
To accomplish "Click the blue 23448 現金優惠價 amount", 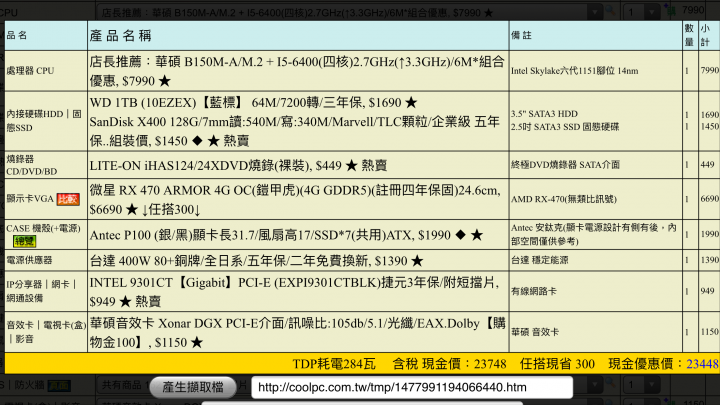I will tap(702, 364).
